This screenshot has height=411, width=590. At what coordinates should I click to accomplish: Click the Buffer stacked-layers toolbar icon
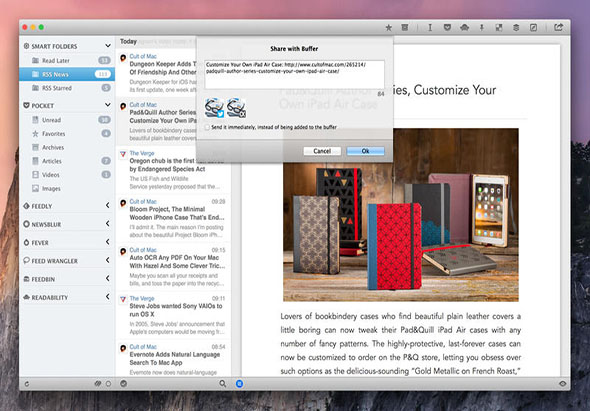[x=516, y=27]
